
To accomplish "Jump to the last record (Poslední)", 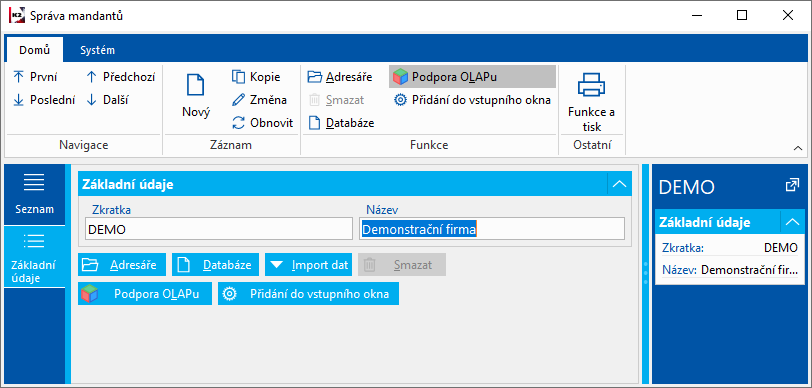I will pyautogui.click(x=44, y=100).
